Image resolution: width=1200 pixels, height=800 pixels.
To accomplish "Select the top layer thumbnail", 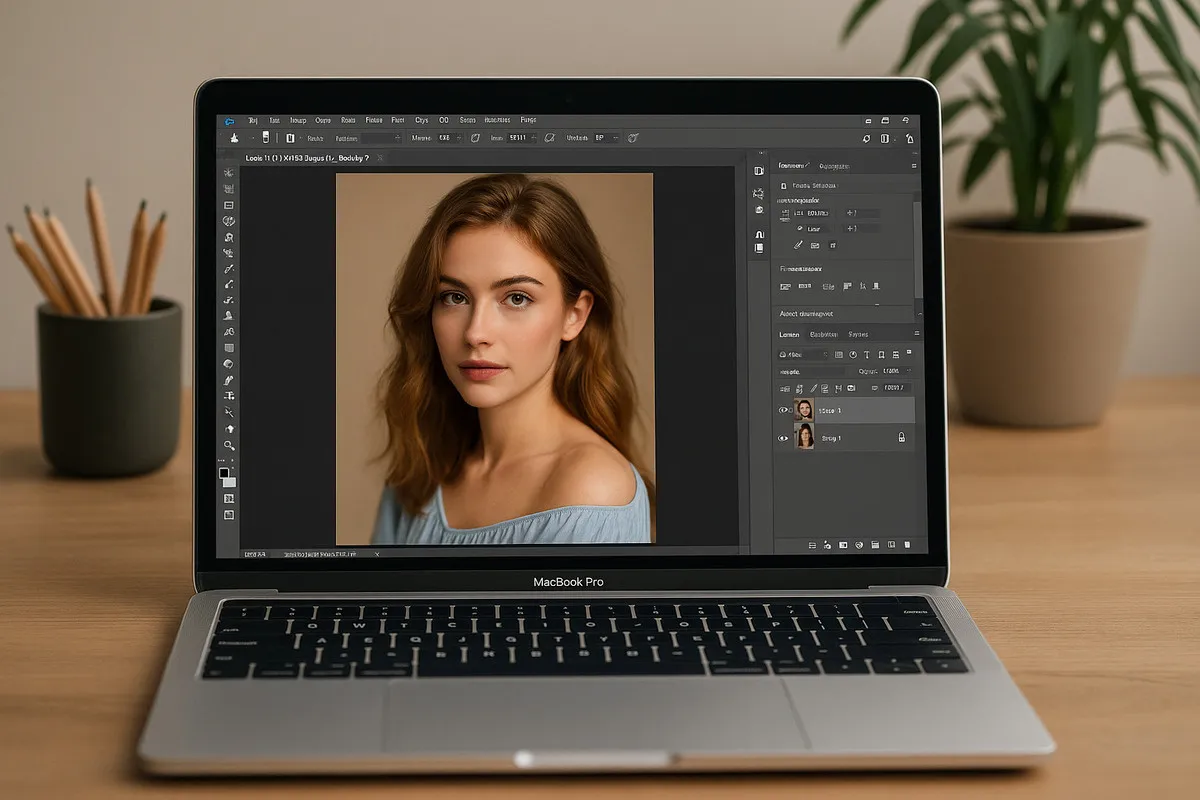I will click(804, 410).
